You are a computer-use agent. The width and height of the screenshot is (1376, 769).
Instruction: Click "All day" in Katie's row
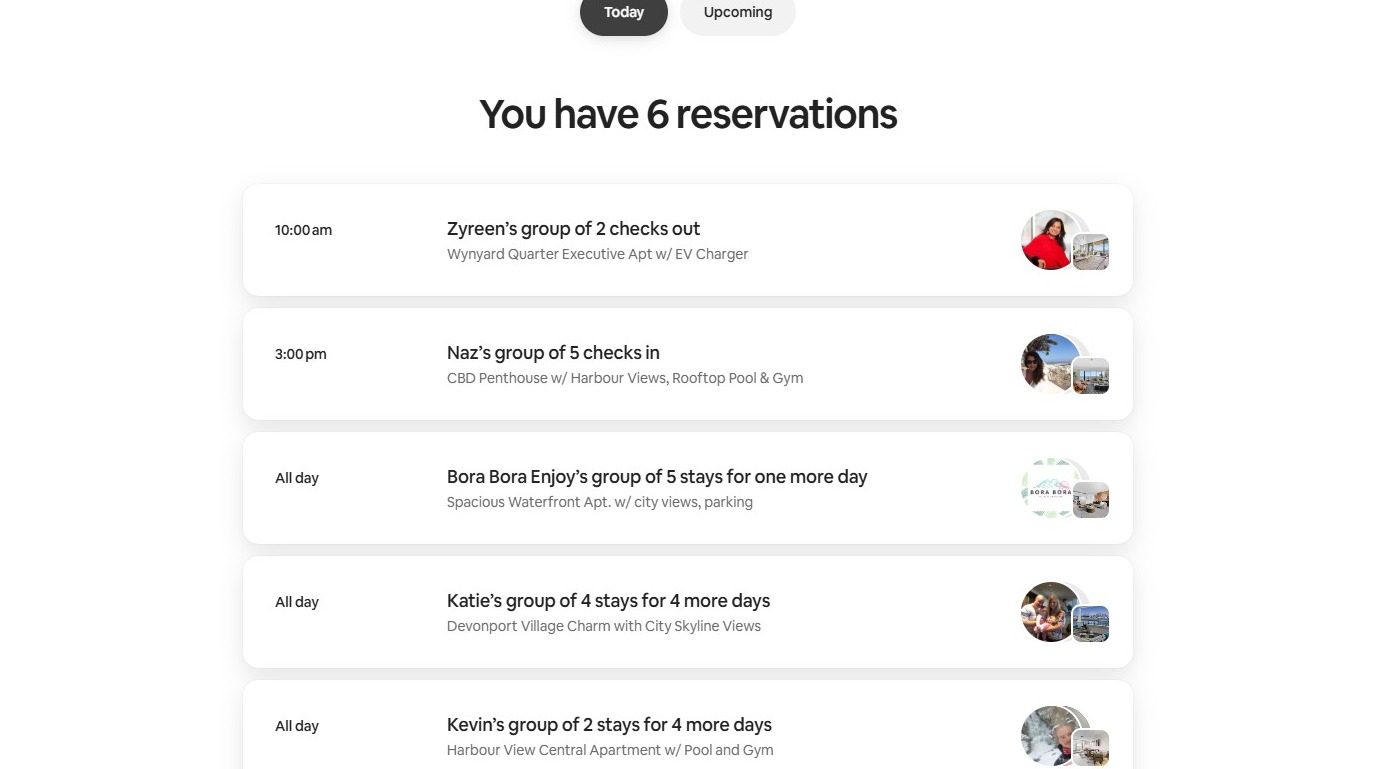tap(297, 602)
